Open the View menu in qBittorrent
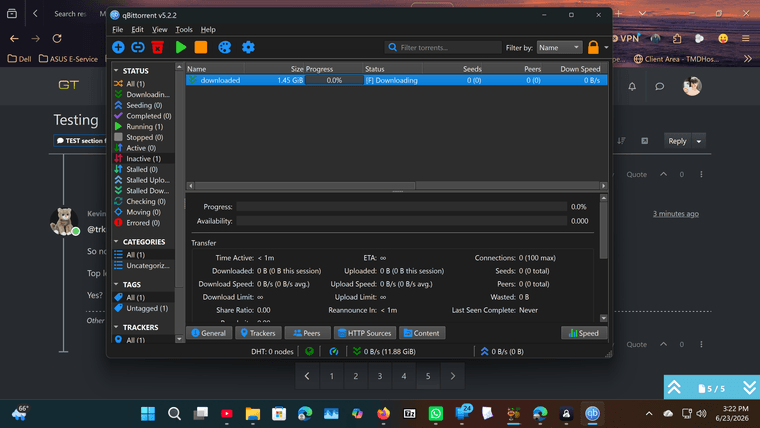This screenshot has height=428, width=760. tap(159, 30)
